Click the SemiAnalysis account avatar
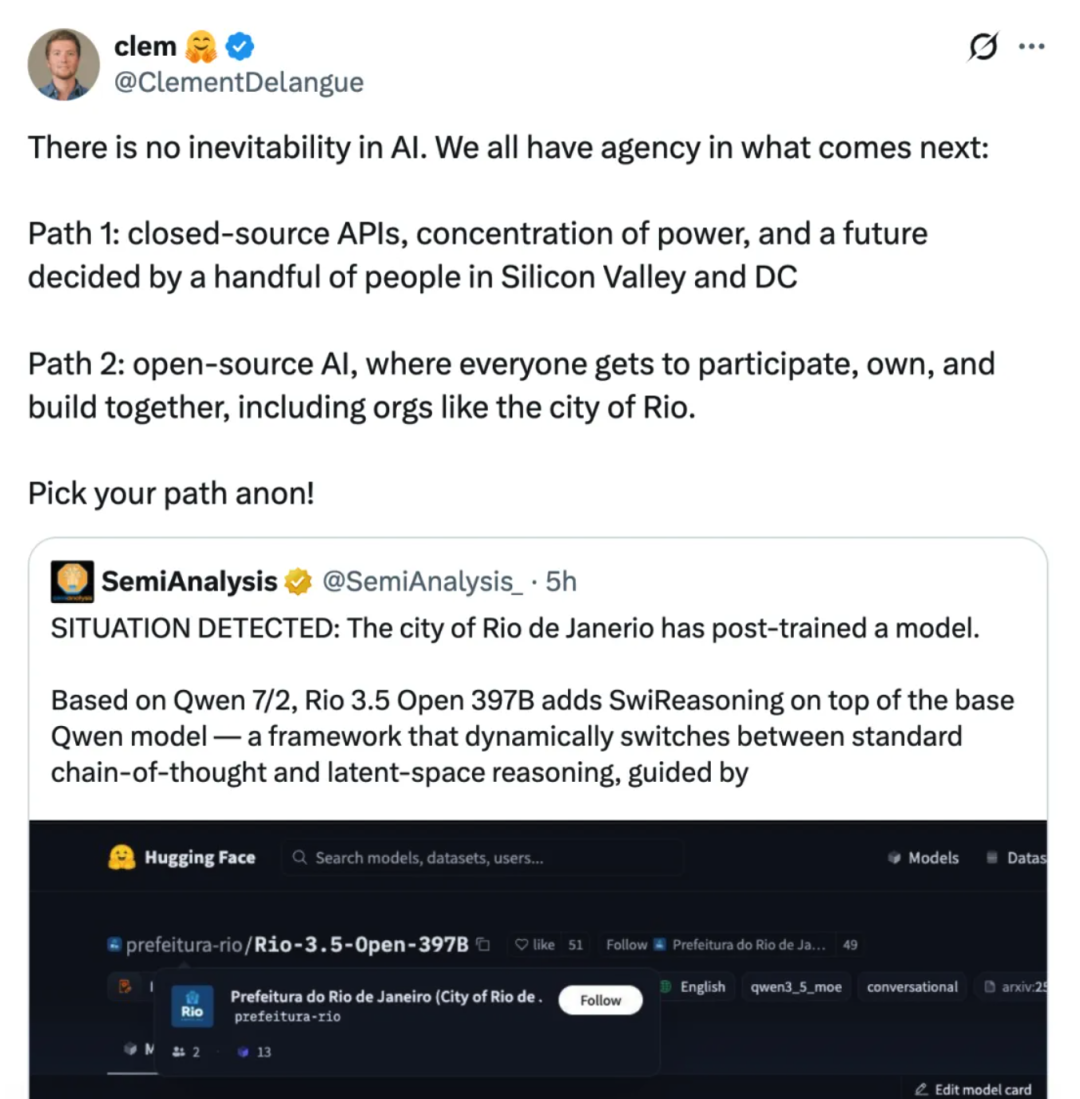Image resolution: width=1080 pixels, height=1099 pixels. tap(72, 581)
